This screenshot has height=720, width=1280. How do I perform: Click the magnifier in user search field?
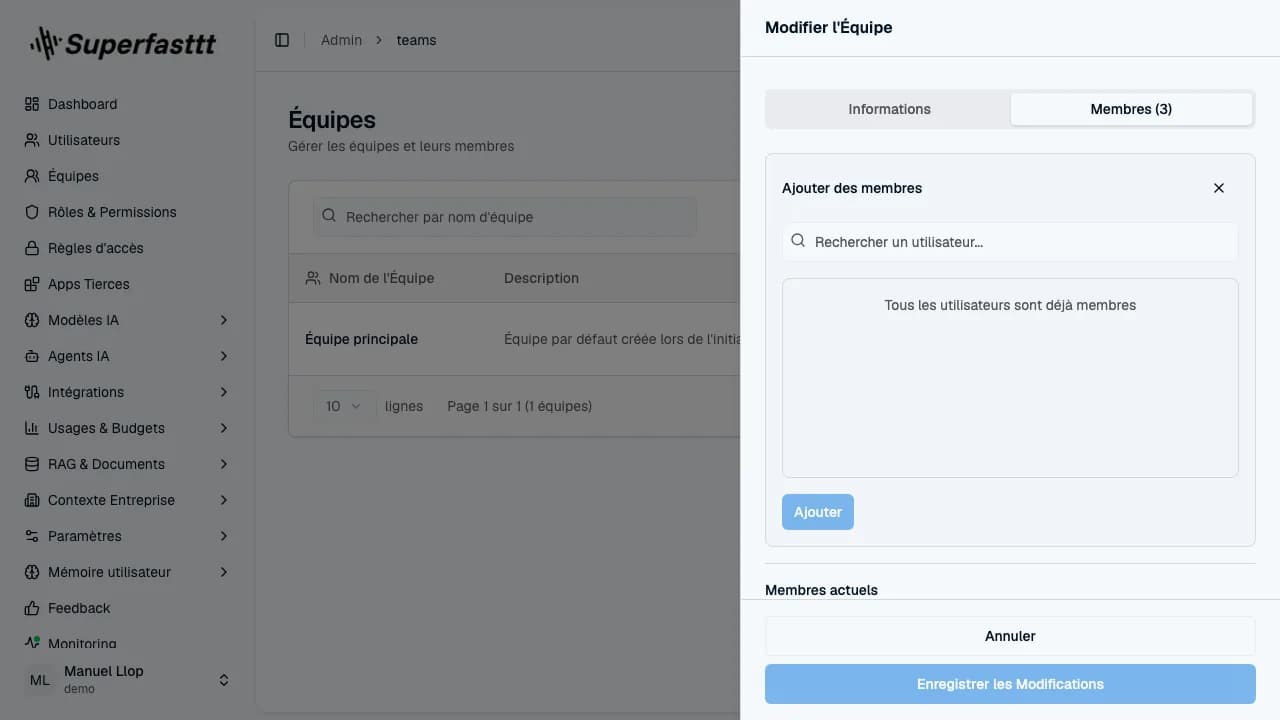point(798,241)
